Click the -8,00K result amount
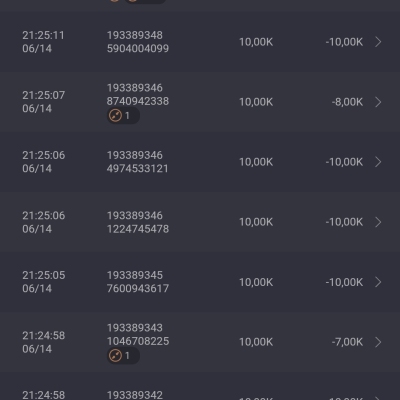Image resolution: width=400 pixels, height=400 pixels. 347,102
